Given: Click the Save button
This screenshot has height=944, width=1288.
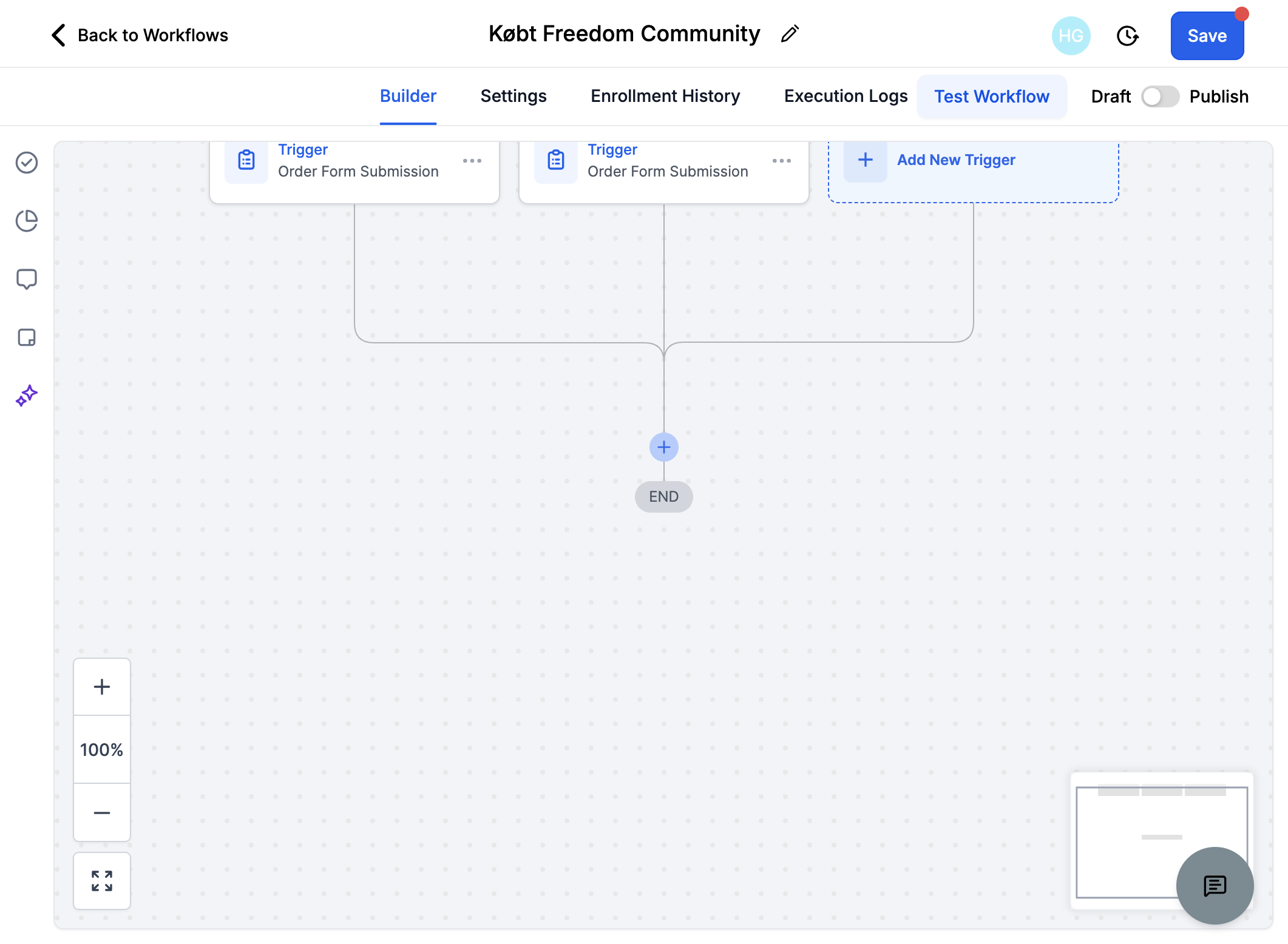Looking at the screenshot, I should coord(1207,36).
